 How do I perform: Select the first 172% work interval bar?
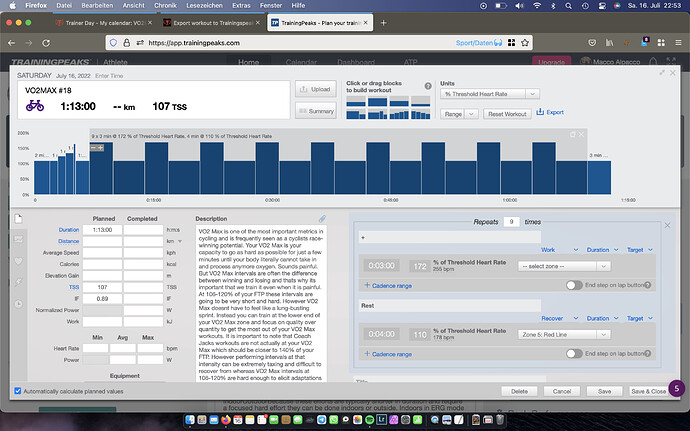[101, 168]
